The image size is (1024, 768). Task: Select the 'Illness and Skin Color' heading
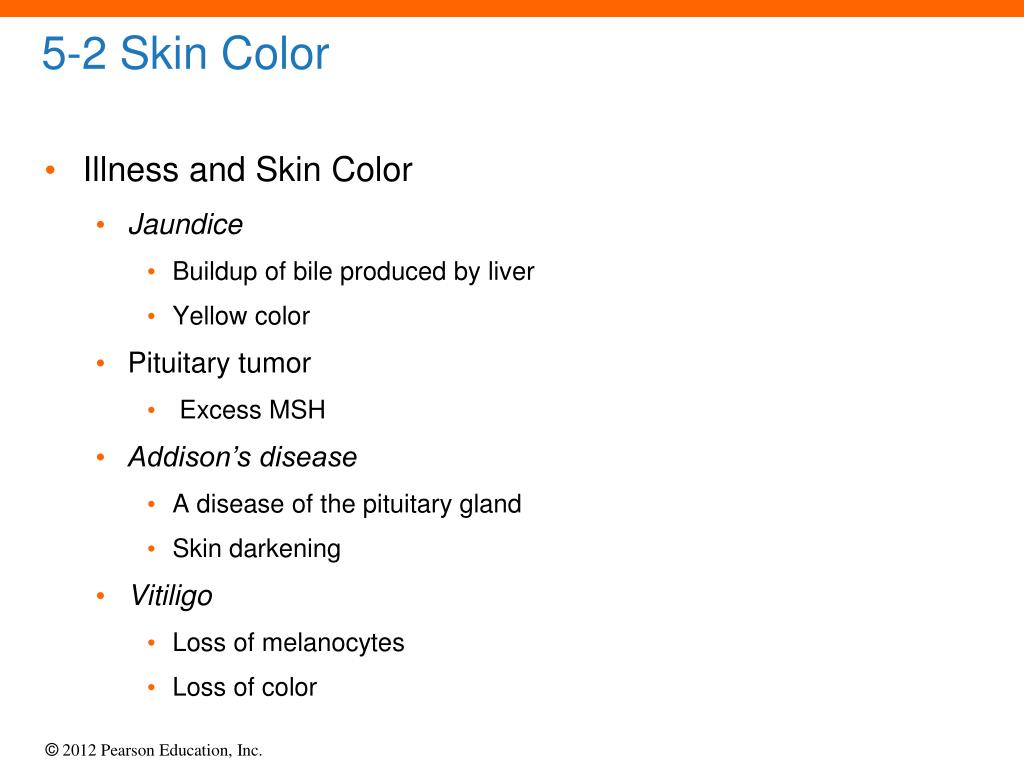tap(248, 170)
